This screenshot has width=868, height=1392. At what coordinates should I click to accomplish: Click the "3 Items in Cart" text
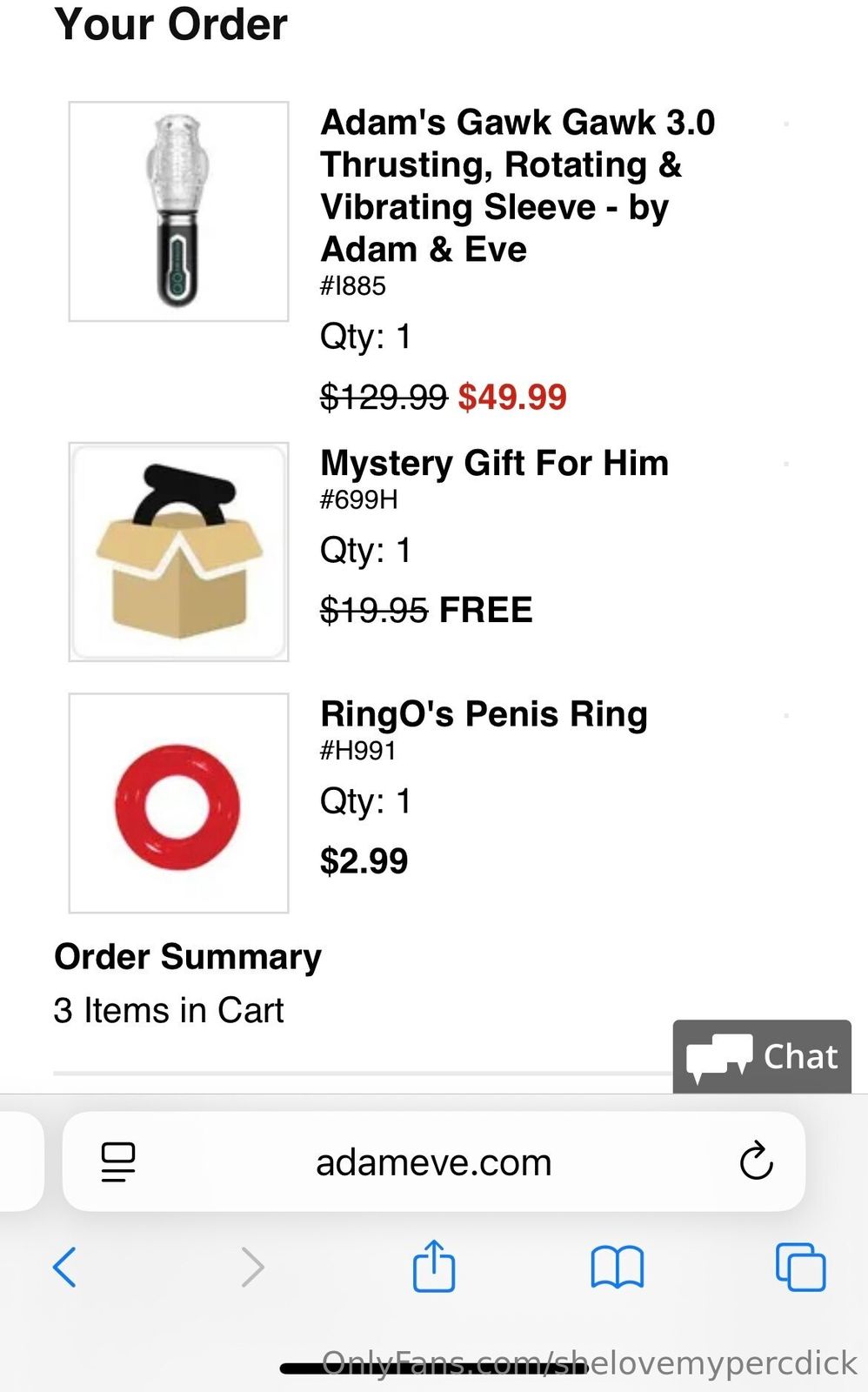(169, 1010)
